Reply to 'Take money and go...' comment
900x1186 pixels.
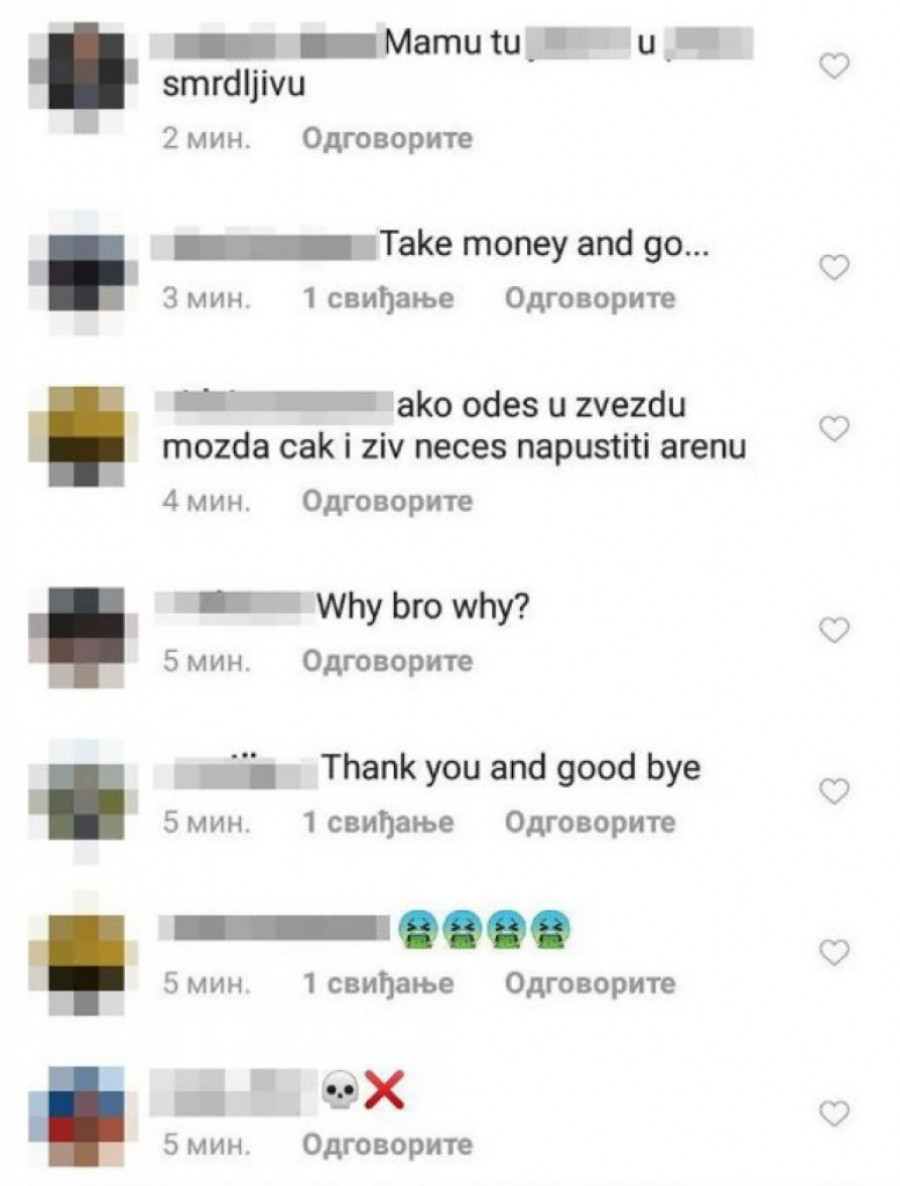pyautogui.click(x=590, y=299)
